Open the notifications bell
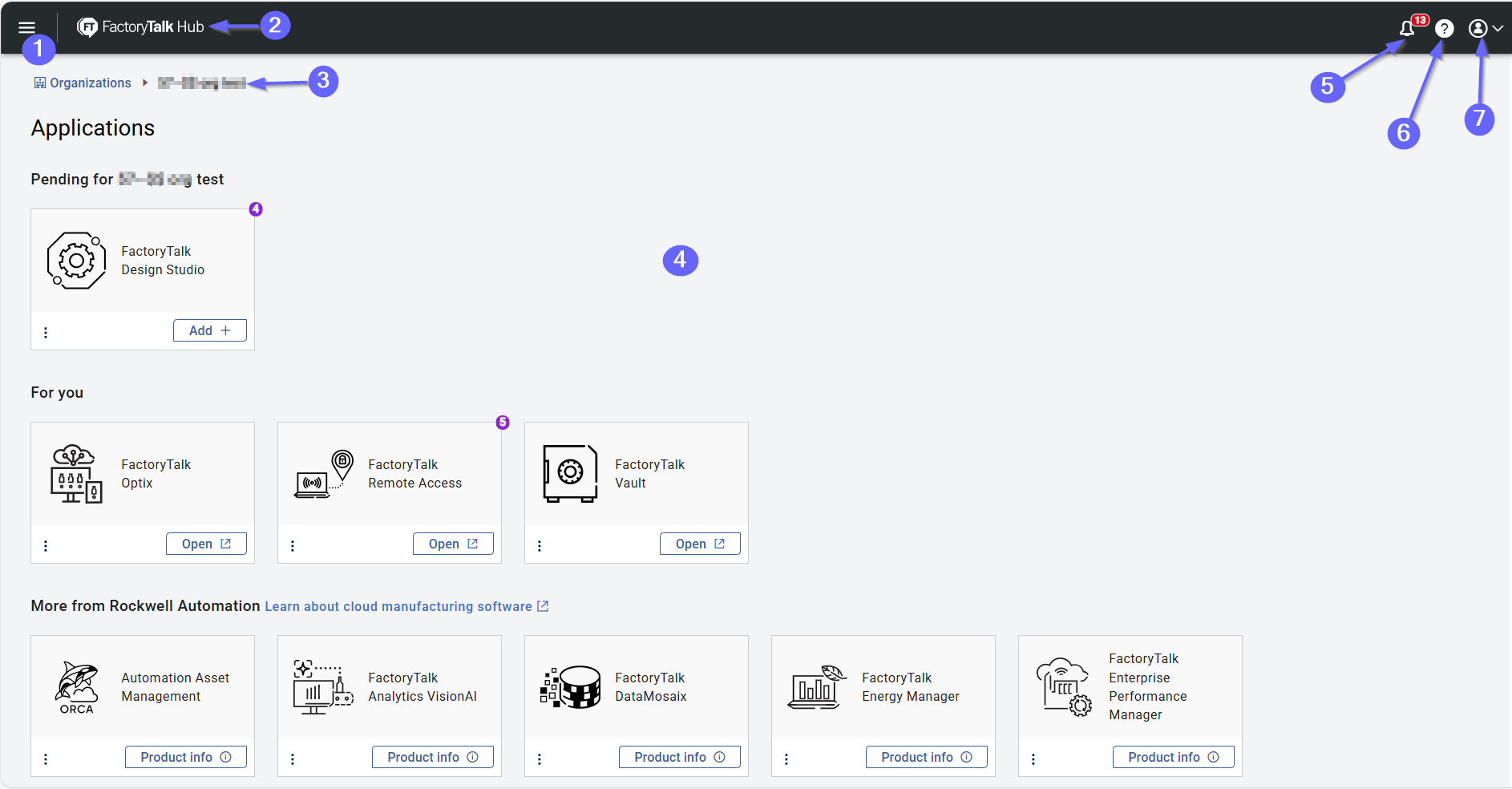 click(x=1407, y=29)
